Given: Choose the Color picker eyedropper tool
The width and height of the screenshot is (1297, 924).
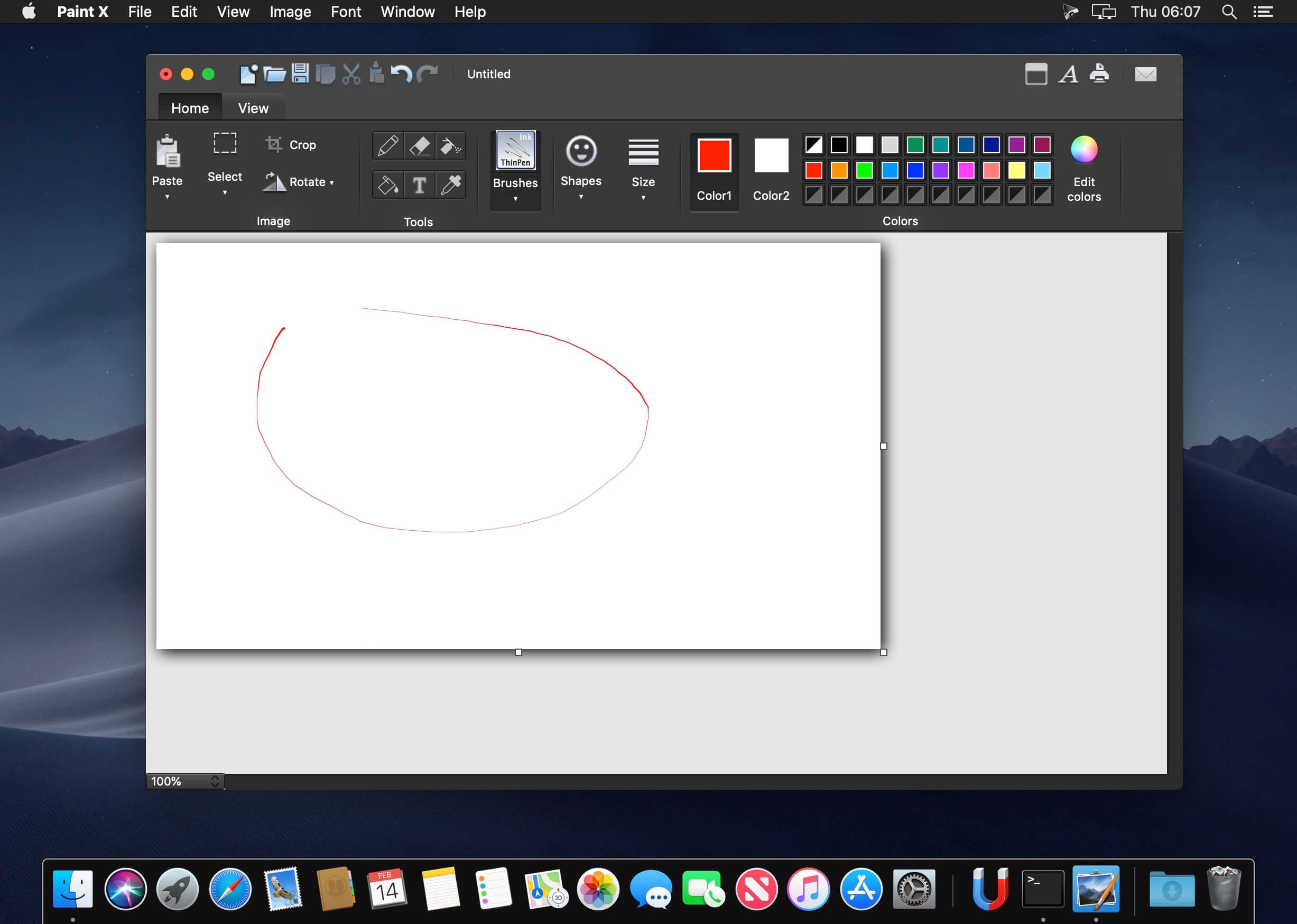Looking at the screenshot, I should [450, 185].
